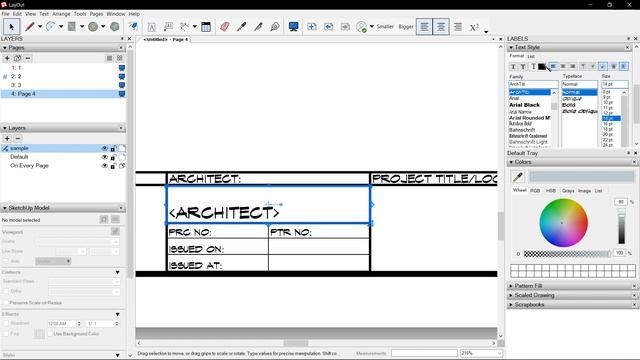Pick the Style eyedropper tool
This screenshot has width=640, height=360.
pos(242,27)
